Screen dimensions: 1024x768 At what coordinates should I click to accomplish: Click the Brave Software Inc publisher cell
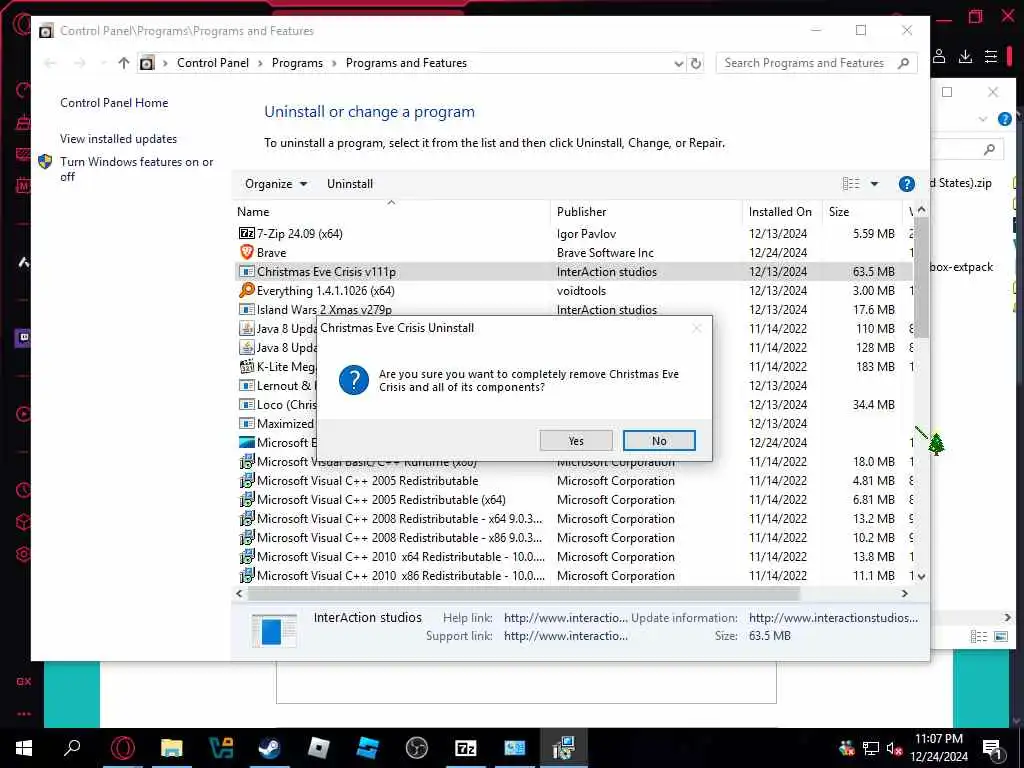pyautogui.click(x=605, y=252)
